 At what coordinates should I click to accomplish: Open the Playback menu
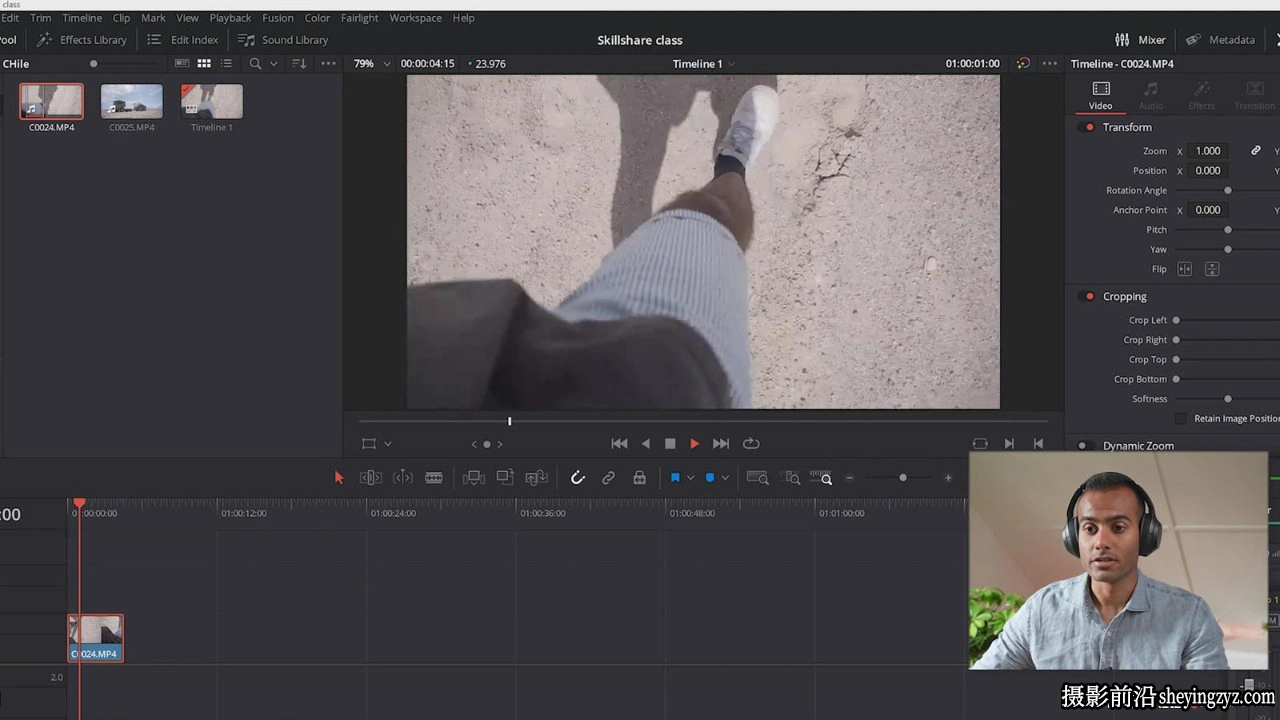pos(230,18)
